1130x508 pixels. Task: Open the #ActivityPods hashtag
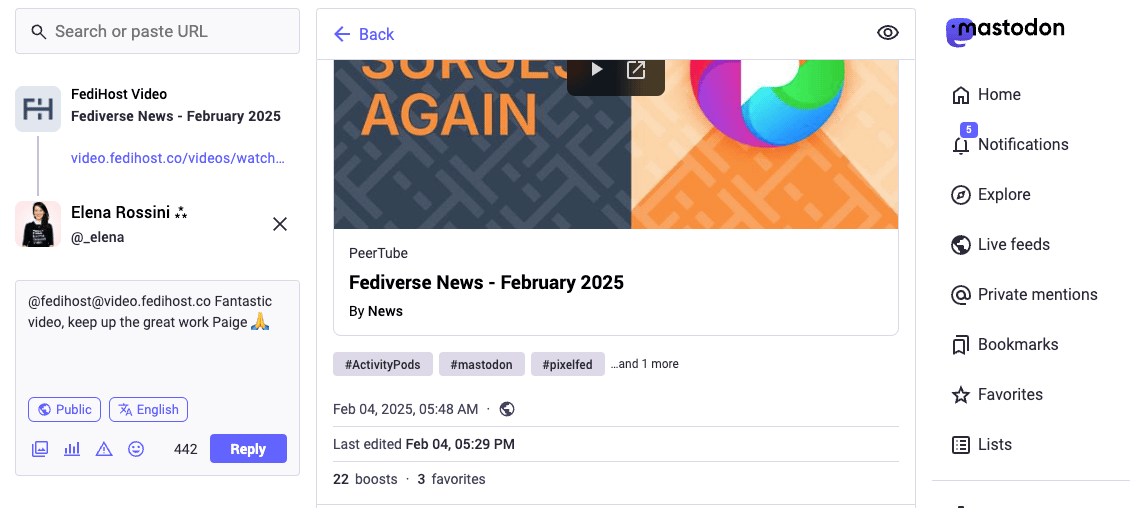click(x=382, y=365)
